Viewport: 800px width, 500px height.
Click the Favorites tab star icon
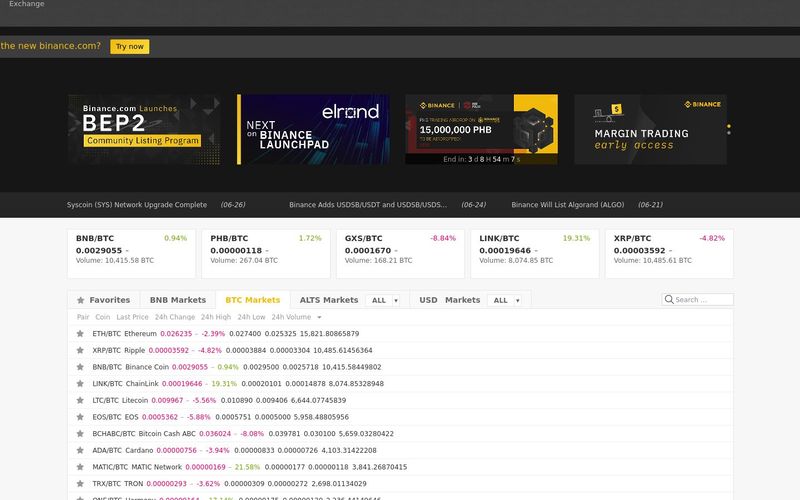pos(80,300)
